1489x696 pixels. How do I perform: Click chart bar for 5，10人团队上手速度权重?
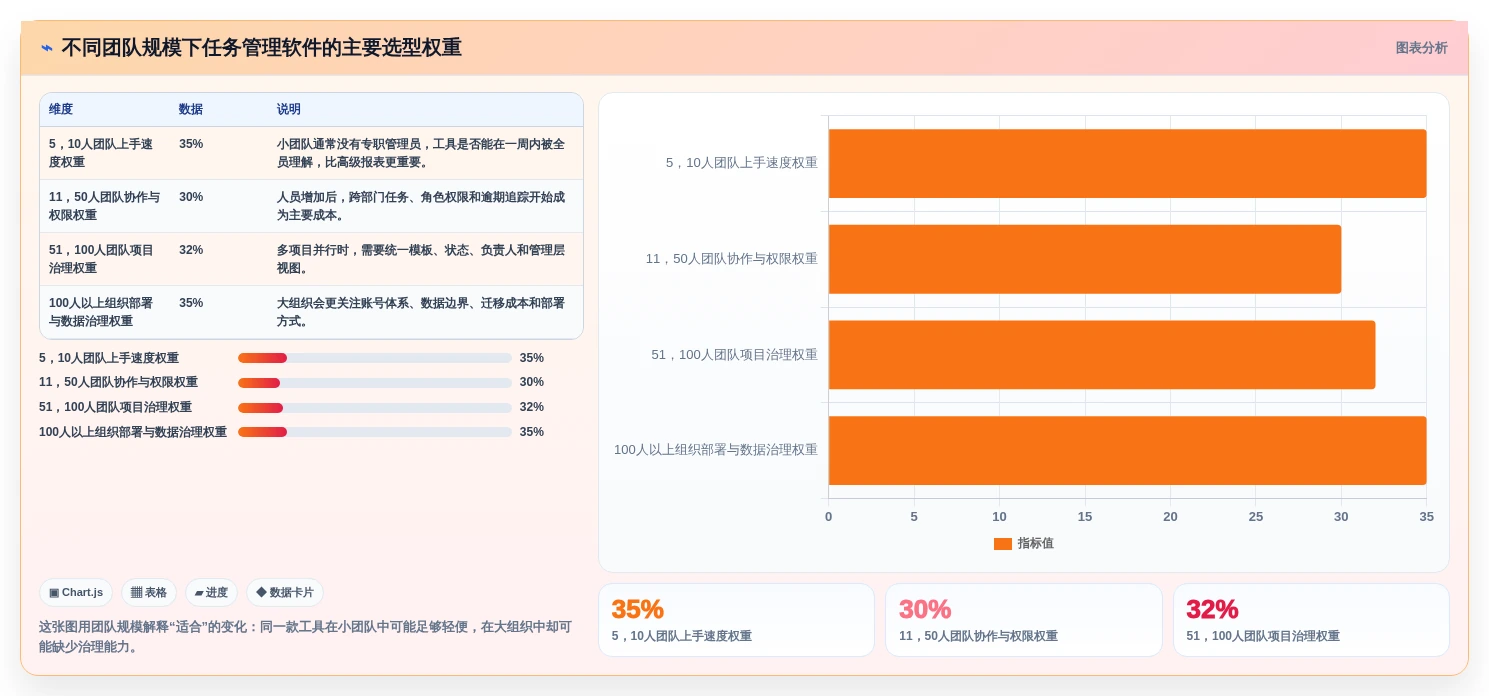1127,163
